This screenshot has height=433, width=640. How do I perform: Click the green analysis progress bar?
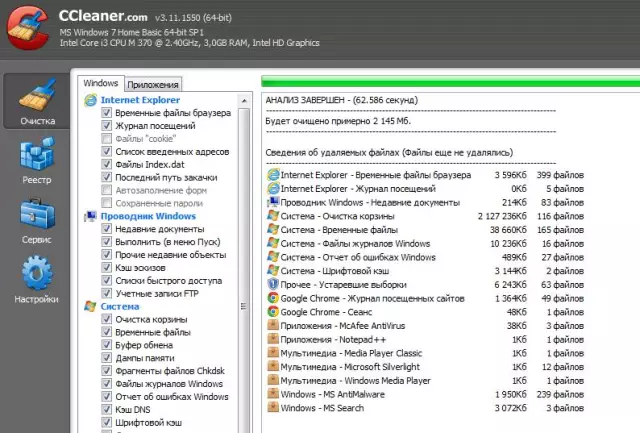451,81
